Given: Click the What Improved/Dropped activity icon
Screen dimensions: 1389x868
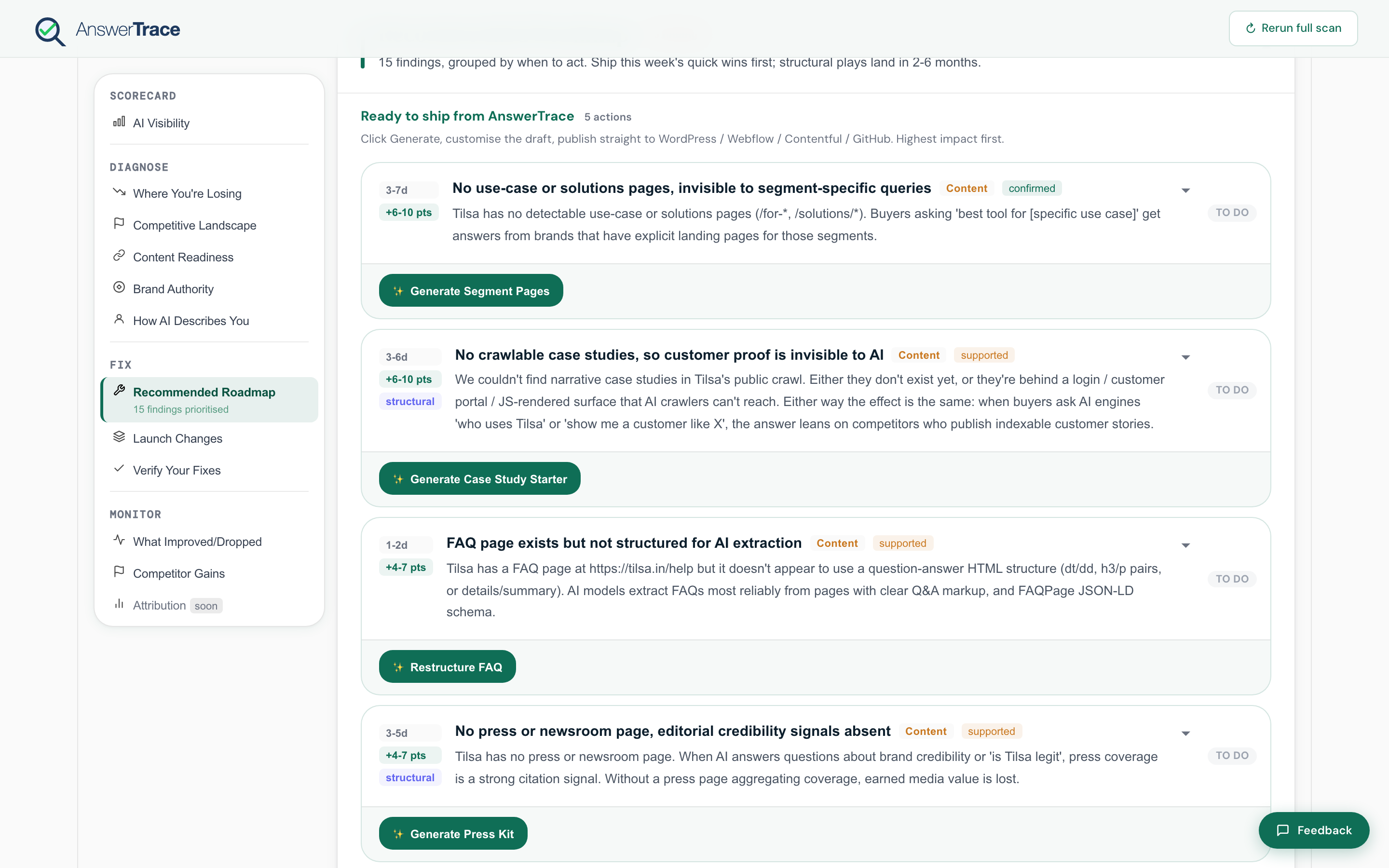Looking at the screenshot, I should tap(119, 540).
